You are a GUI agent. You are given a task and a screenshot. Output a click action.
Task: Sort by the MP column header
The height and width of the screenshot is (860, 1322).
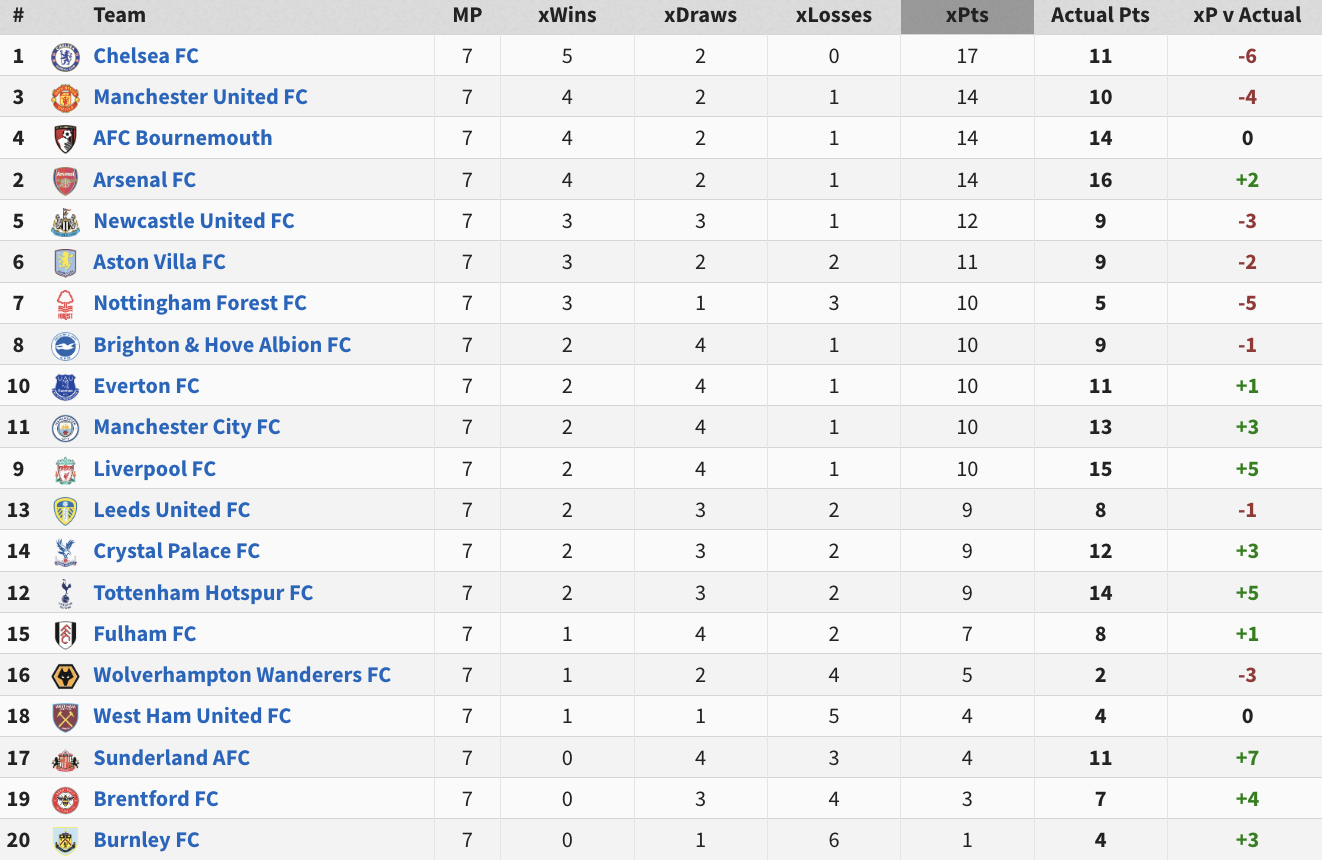point(467,16)
